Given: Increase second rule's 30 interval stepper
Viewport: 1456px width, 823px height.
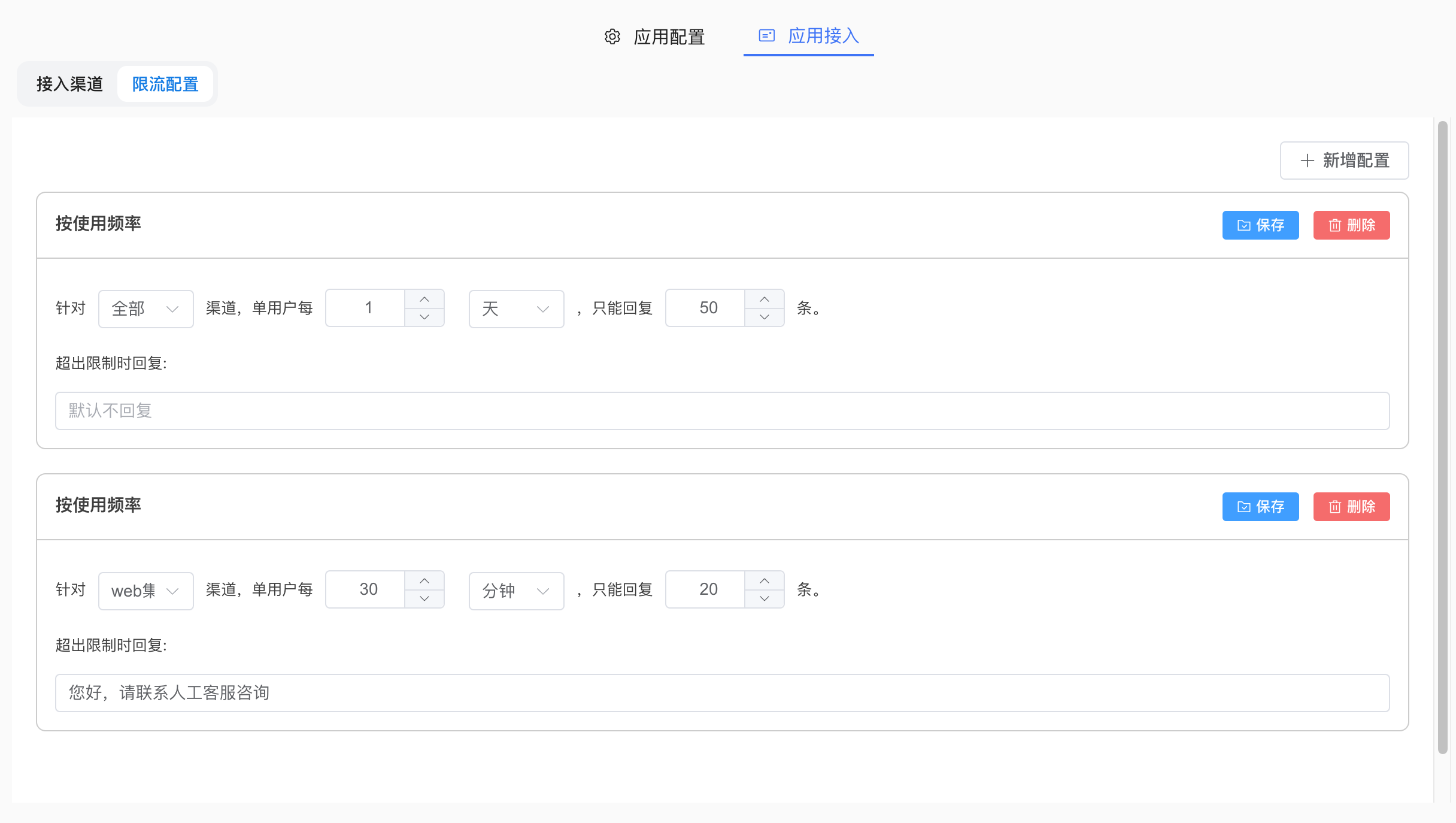Looking at the screenshot, I should click(424, 580).
